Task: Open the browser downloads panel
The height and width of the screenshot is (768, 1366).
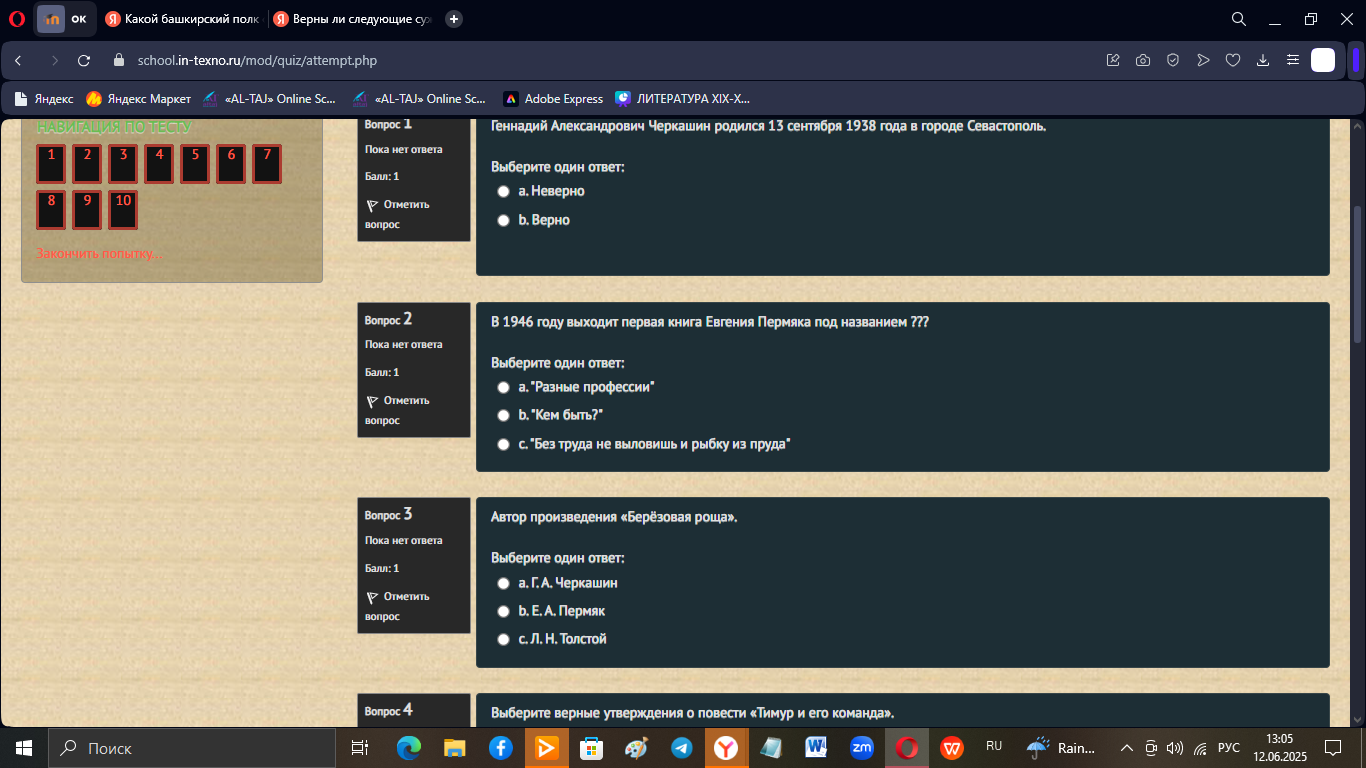Action: [1263, 61]
